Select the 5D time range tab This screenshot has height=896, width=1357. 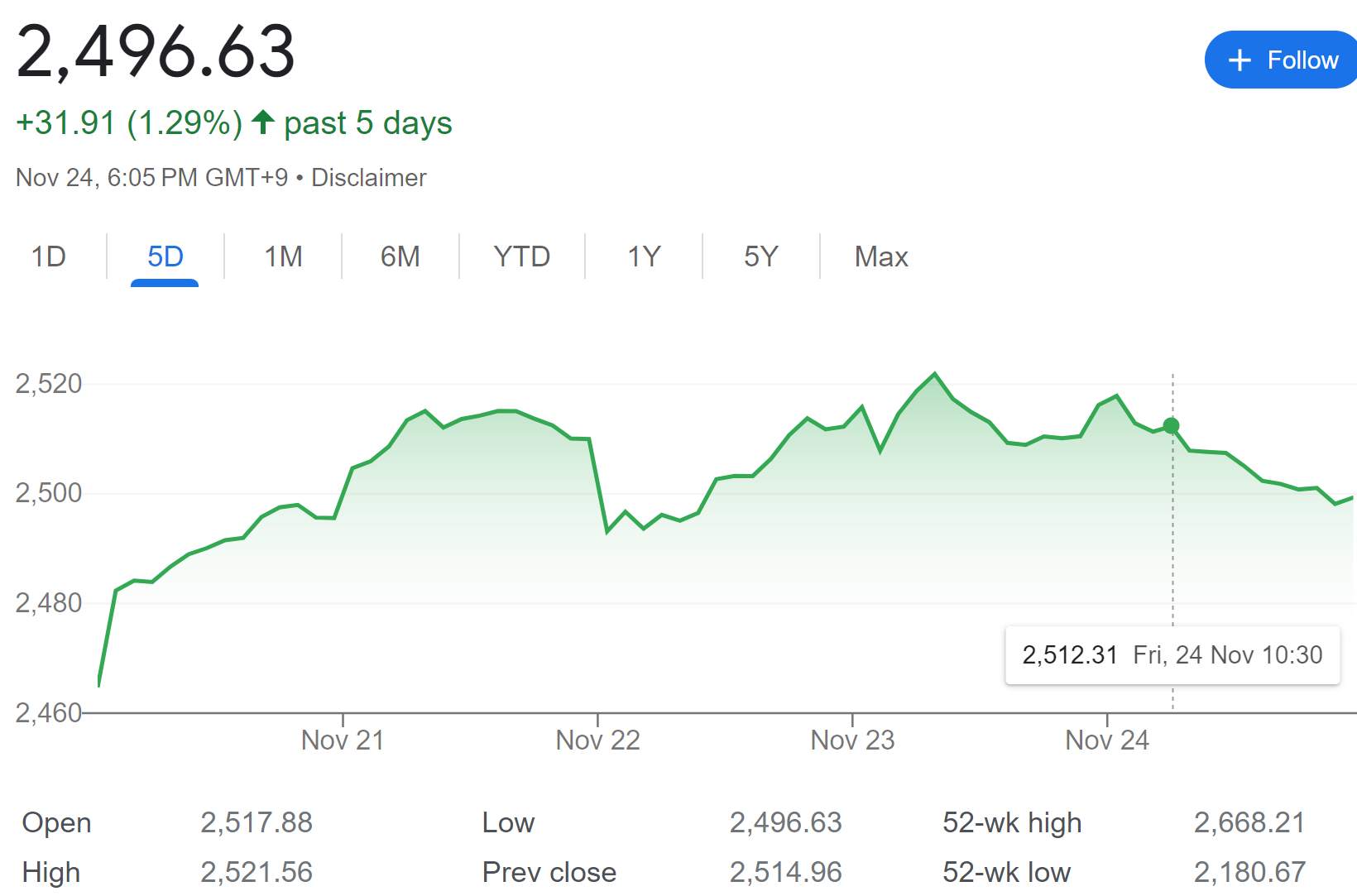coord(165,256)
